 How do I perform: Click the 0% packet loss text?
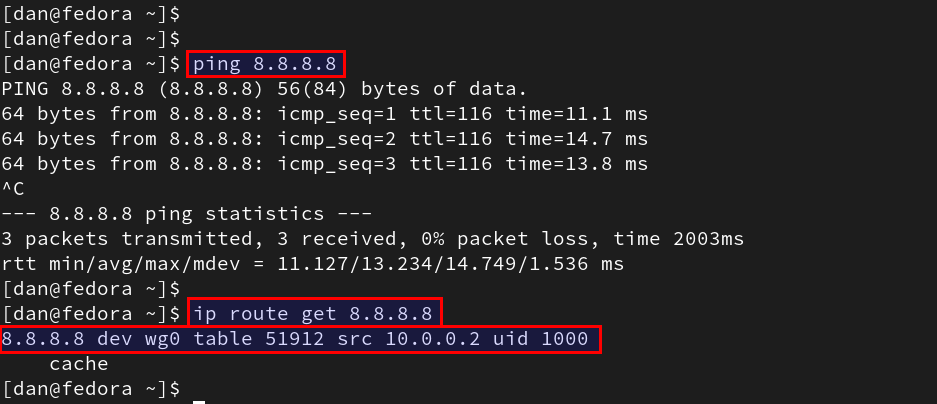pos(504,239)
